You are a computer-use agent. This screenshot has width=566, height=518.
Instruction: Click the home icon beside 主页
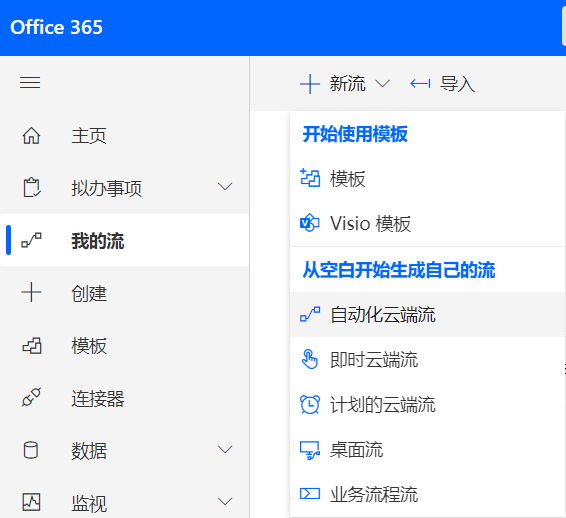pyautogui.click(x=31, y=136)
